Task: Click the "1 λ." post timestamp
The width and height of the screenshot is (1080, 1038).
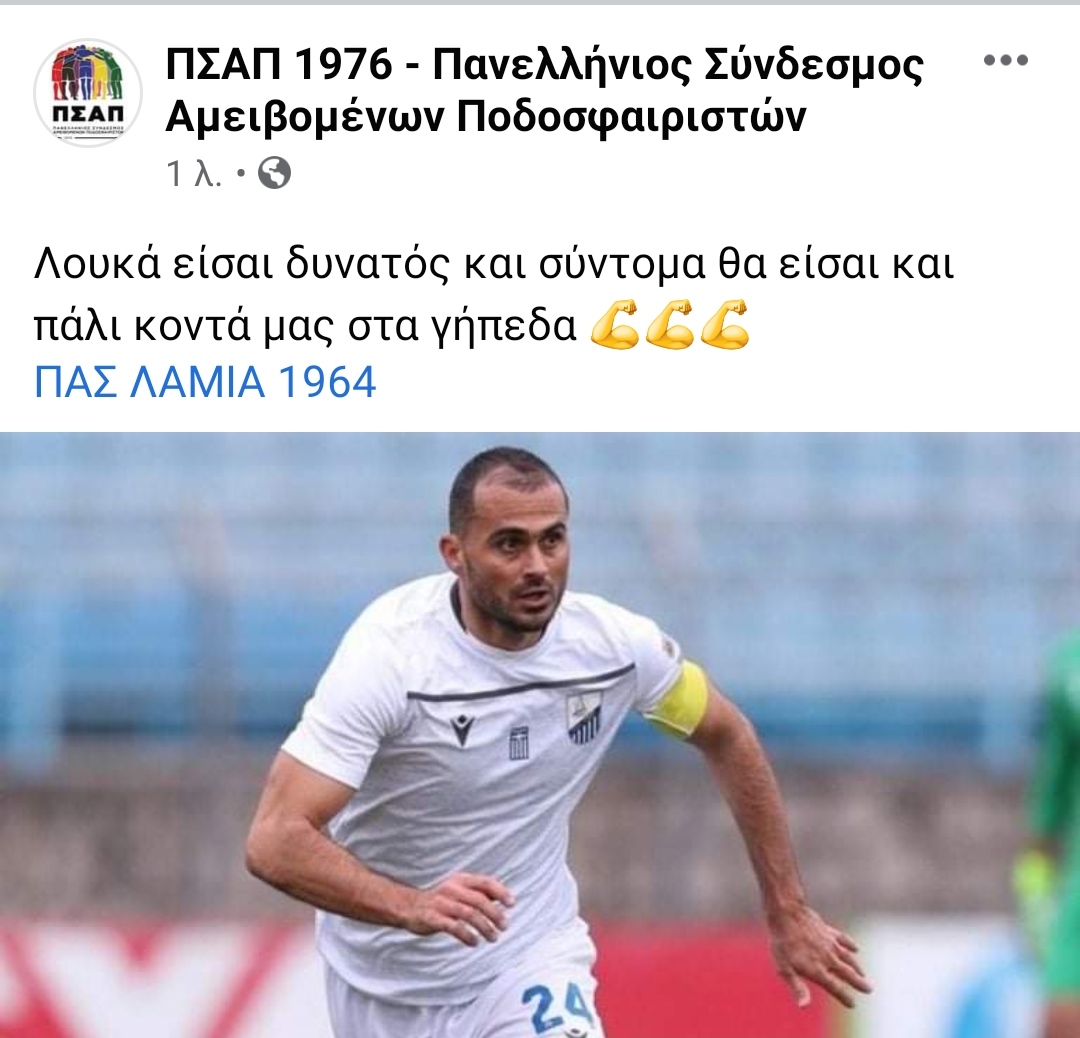Action: pos(194,174)
